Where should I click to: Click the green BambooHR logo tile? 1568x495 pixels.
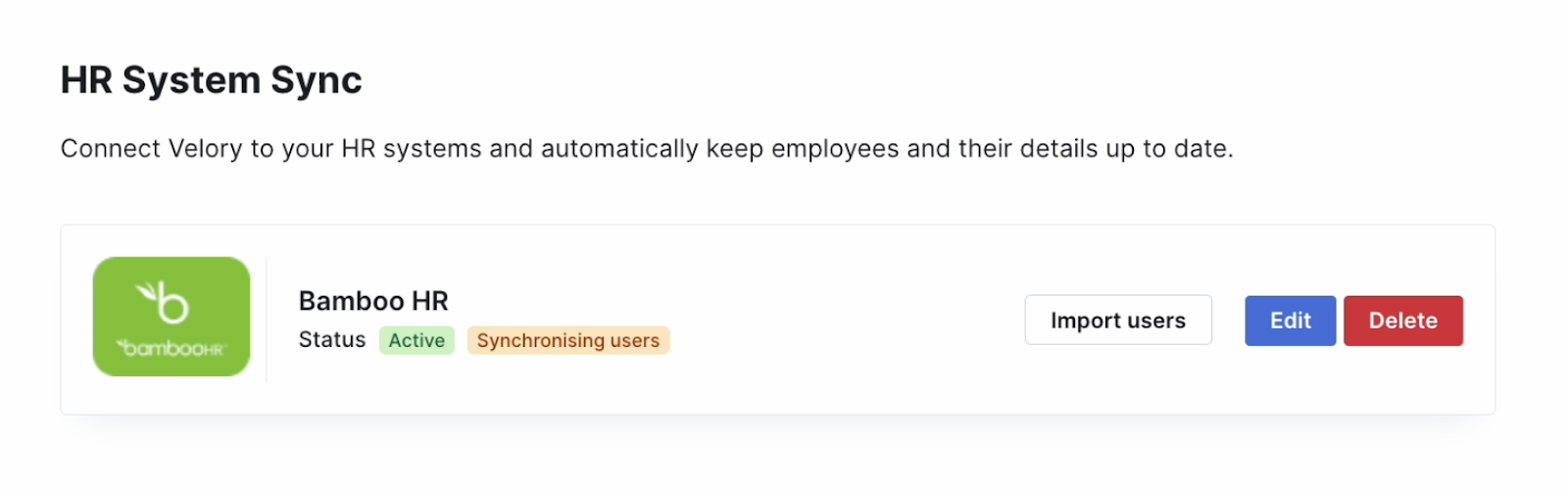click(171, 317)
